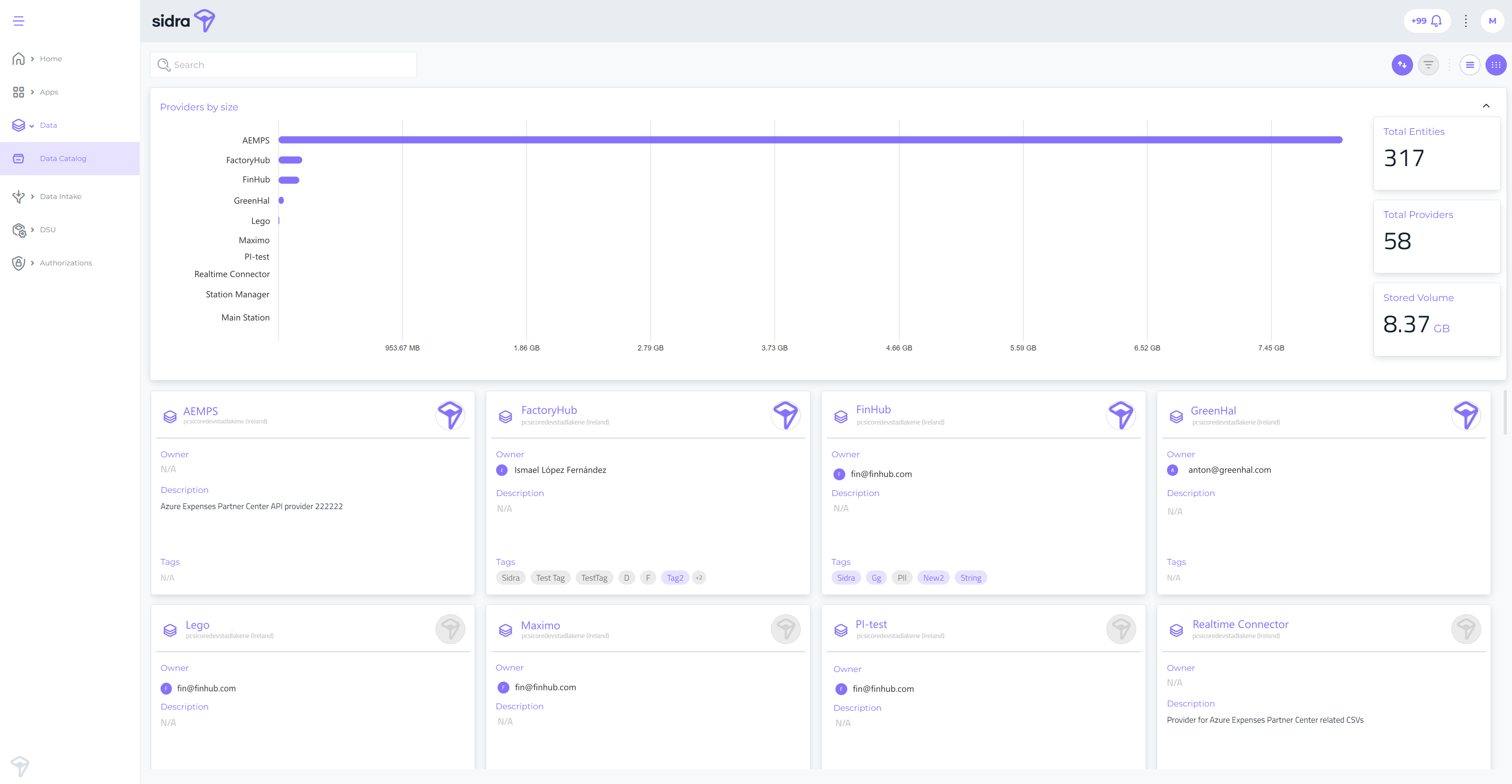
Task: Open the FactoryHub provider title link
Action: [549, 410]
